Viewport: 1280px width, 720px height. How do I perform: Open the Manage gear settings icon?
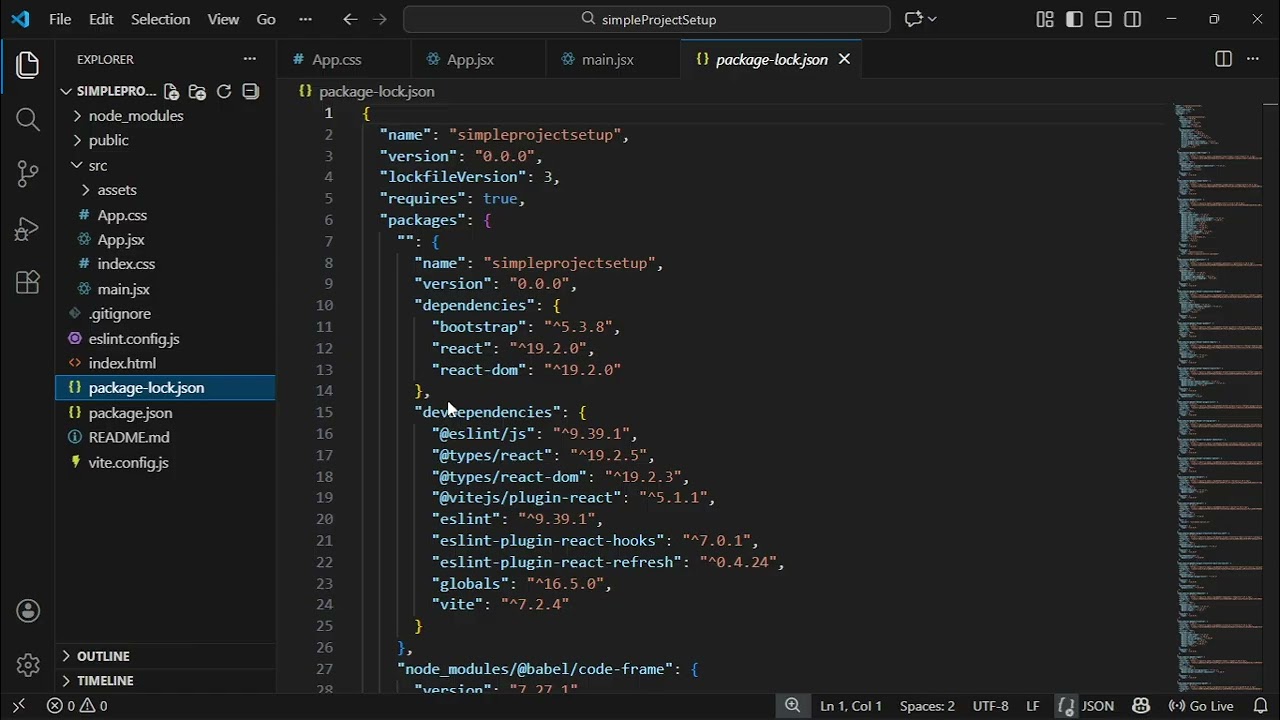pos(28,664)
